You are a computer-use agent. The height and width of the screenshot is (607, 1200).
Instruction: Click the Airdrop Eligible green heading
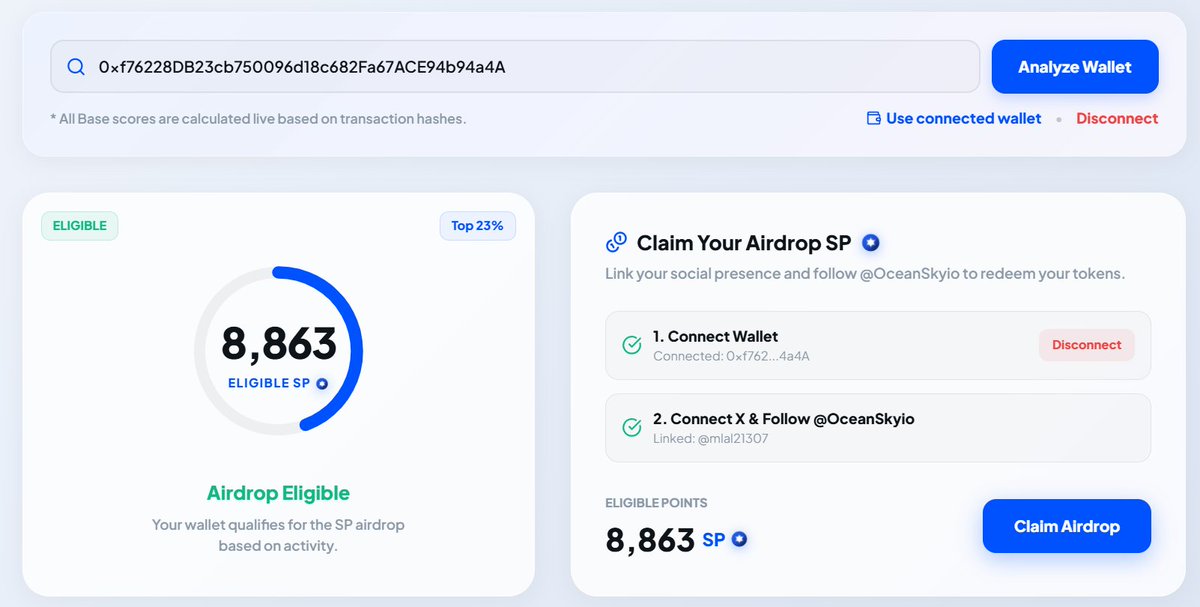278,493
